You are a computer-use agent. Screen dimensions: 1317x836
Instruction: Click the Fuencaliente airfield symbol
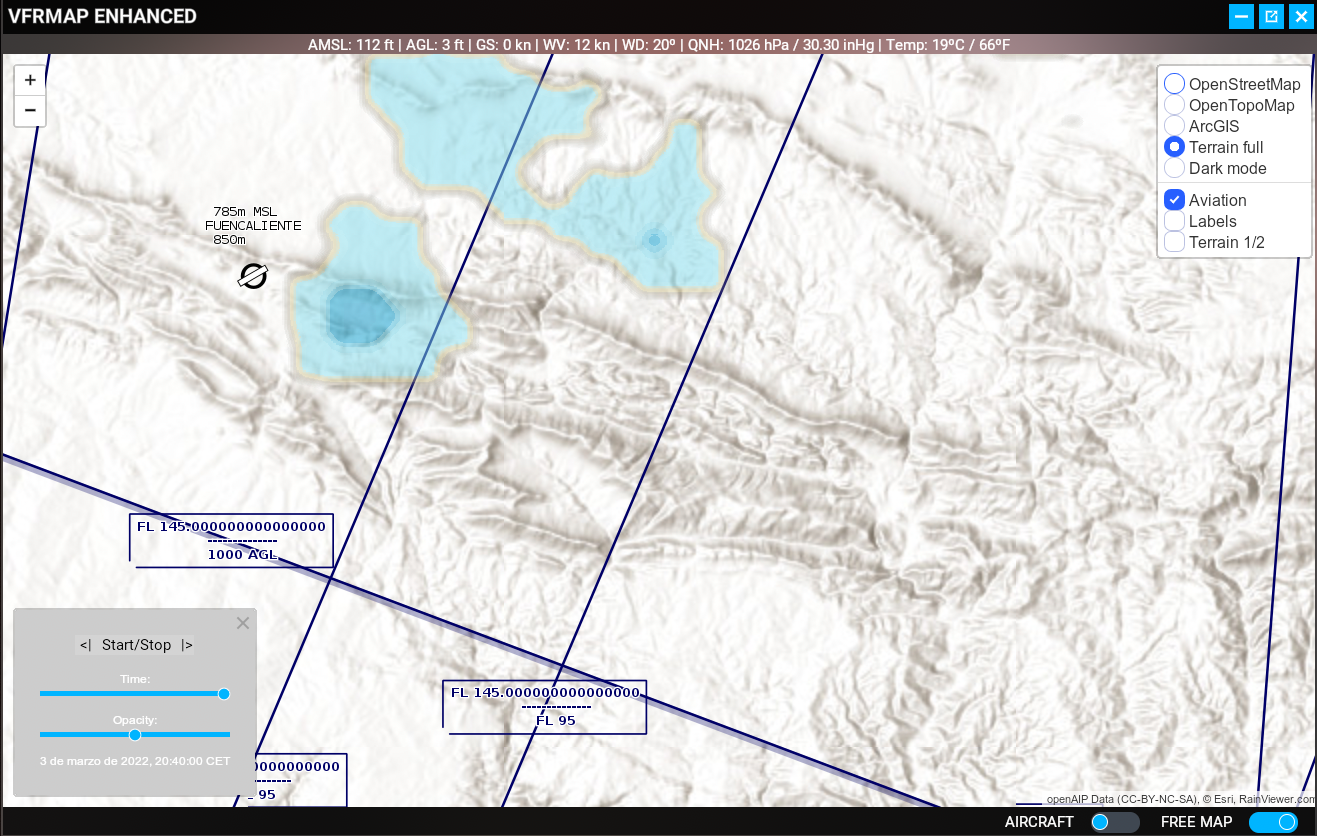[x=253, y=276]
